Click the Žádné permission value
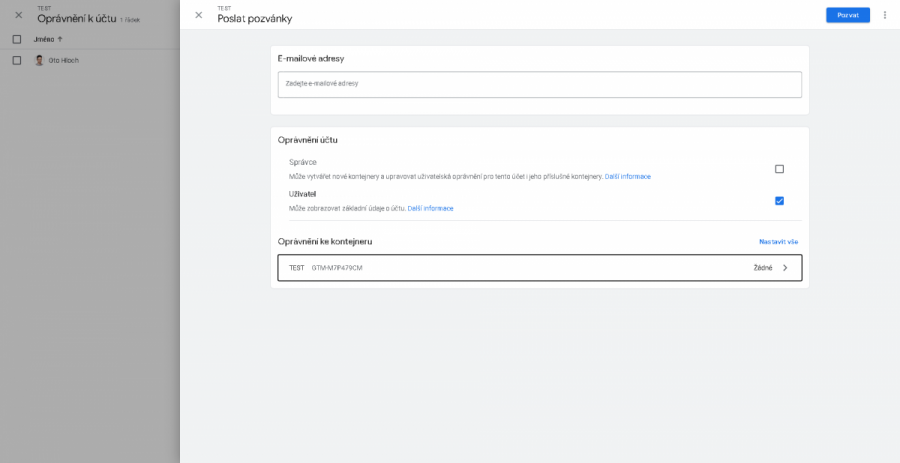The height and width of the screenshot is (463, 900). pos(763,268)
